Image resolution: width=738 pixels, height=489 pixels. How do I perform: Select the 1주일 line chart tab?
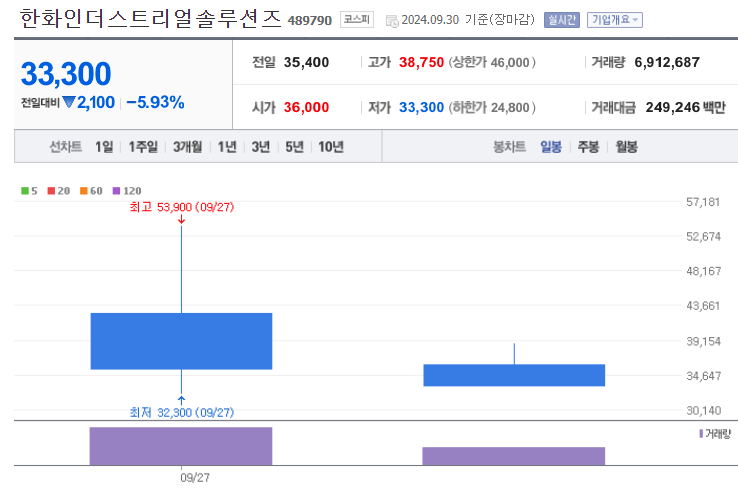tap(143, 147)
